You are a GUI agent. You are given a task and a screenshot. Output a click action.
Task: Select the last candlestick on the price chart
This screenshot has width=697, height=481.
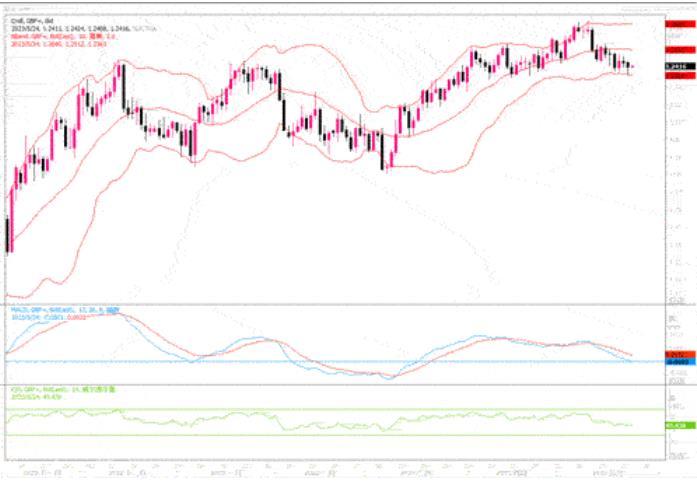tap(630, 67)
